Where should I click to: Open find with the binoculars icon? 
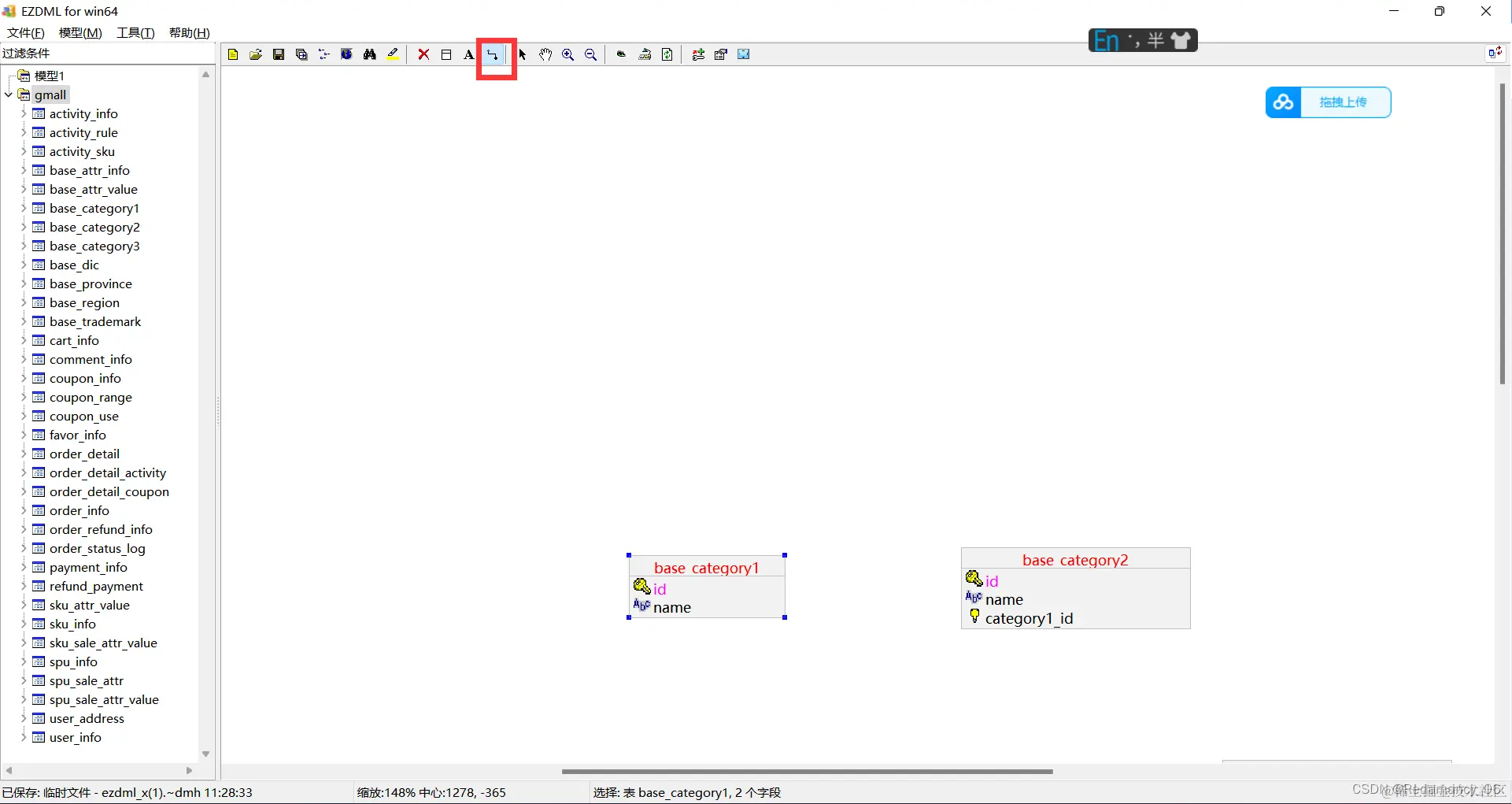pyautogui.click(x=370, y=54)
